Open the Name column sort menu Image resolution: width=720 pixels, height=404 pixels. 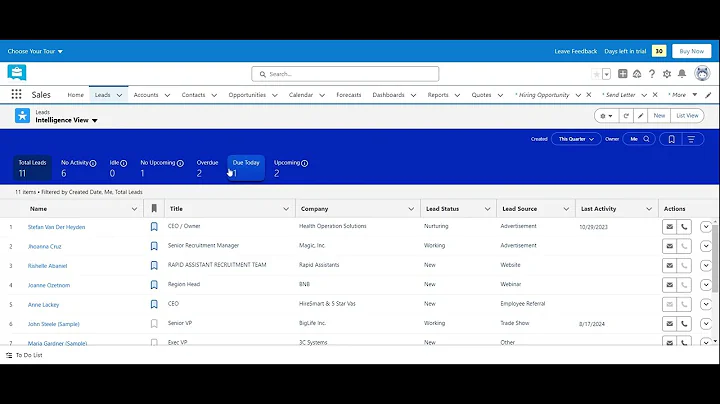point(134,209)
